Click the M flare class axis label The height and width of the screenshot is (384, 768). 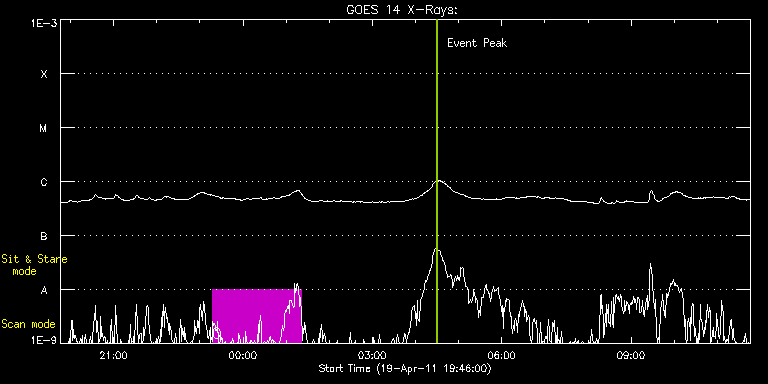[44, 128]
